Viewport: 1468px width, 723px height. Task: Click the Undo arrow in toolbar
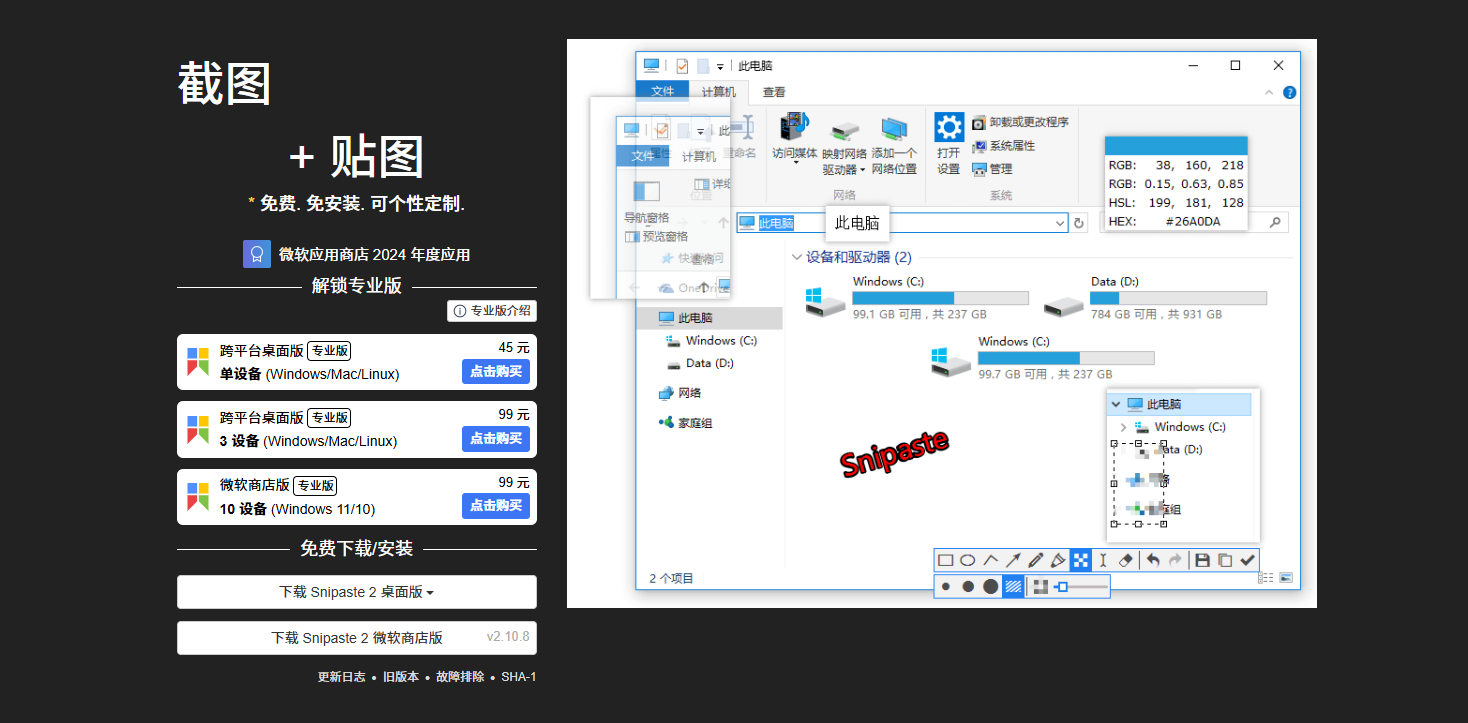tap(1153, 560)
